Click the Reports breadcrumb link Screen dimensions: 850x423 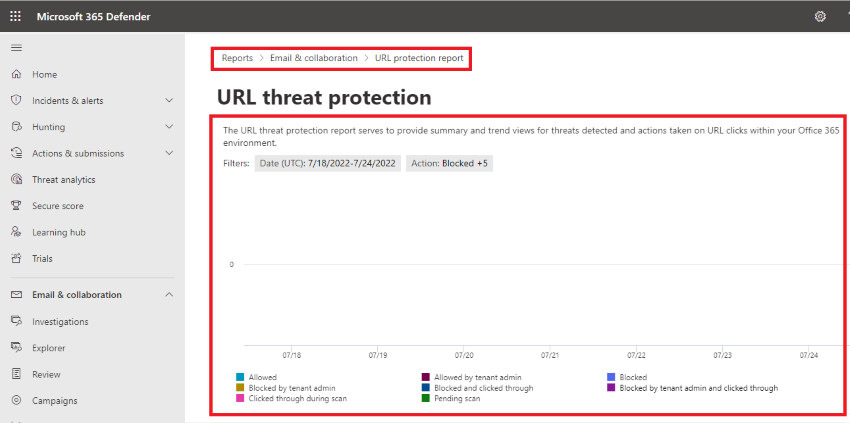pos(237,58)
